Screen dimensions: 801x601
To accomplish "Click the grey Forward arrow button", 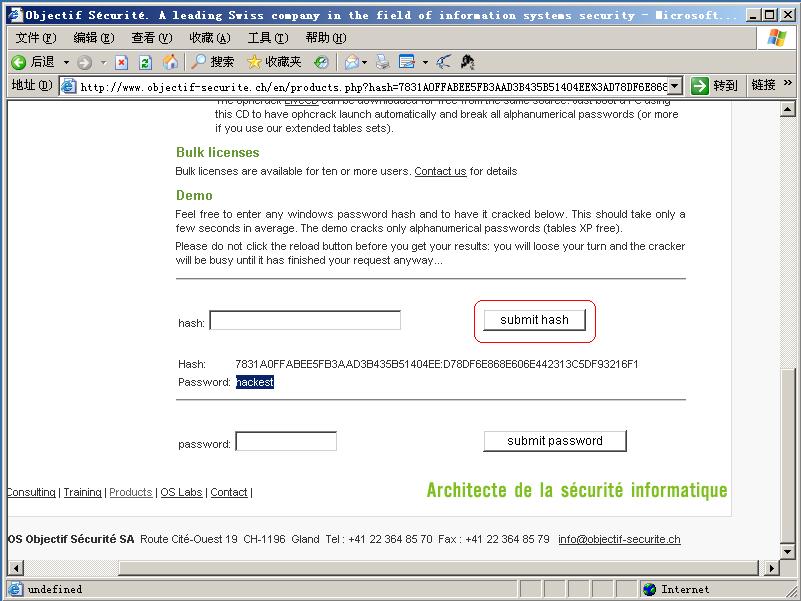I will pos(84,62).
